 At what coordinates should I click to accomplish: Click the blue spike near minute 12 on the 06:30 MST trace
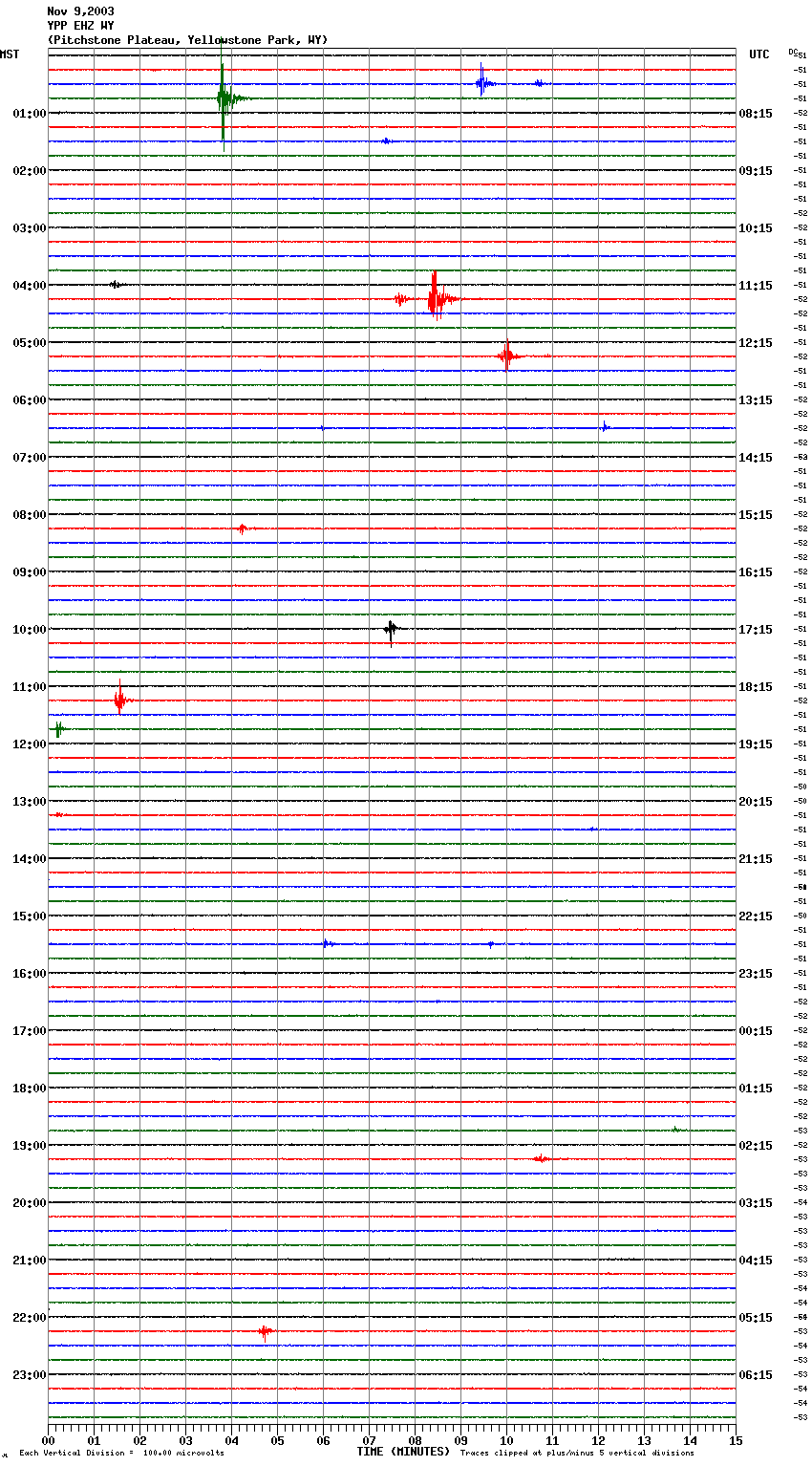(x=605, y=426)
